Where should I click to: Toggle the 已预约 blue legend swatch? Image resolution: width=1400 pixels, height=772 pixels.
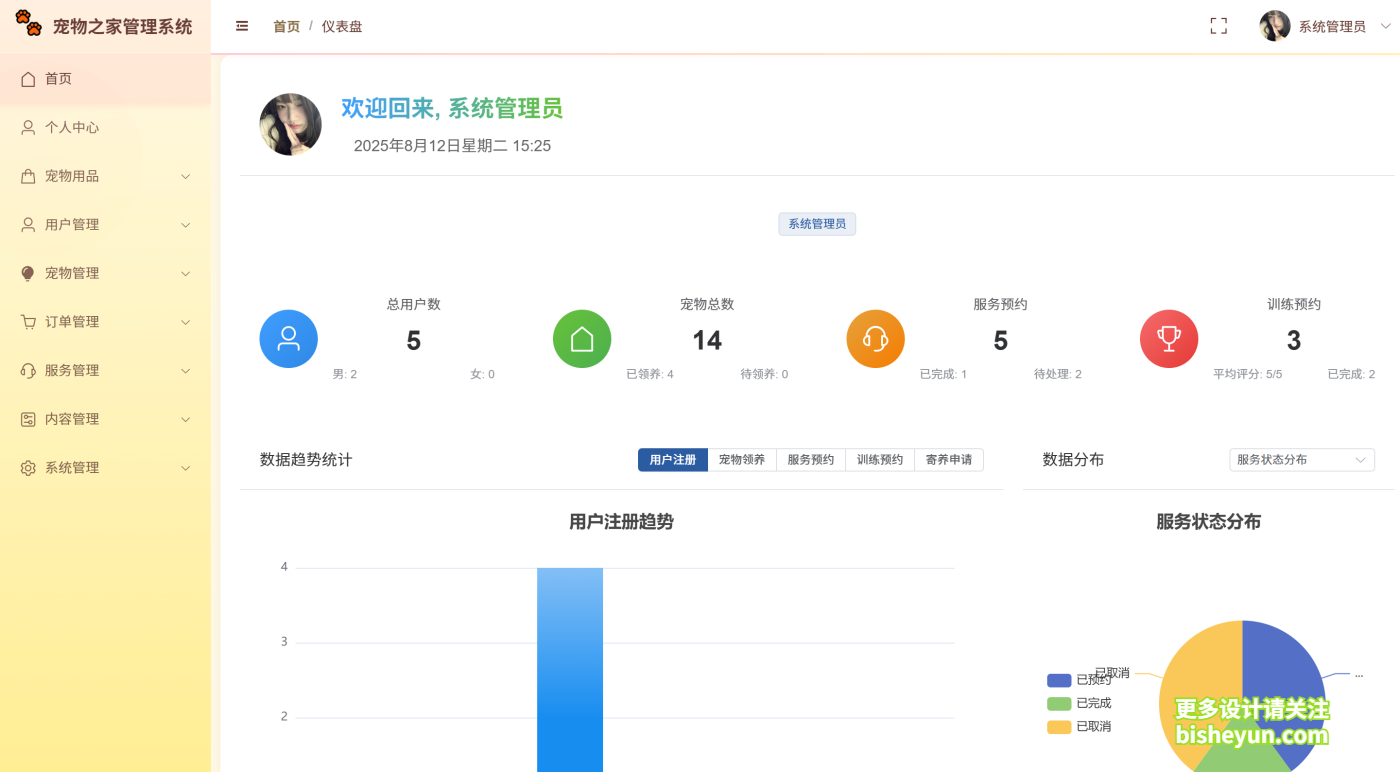[x=1059, y=680]
